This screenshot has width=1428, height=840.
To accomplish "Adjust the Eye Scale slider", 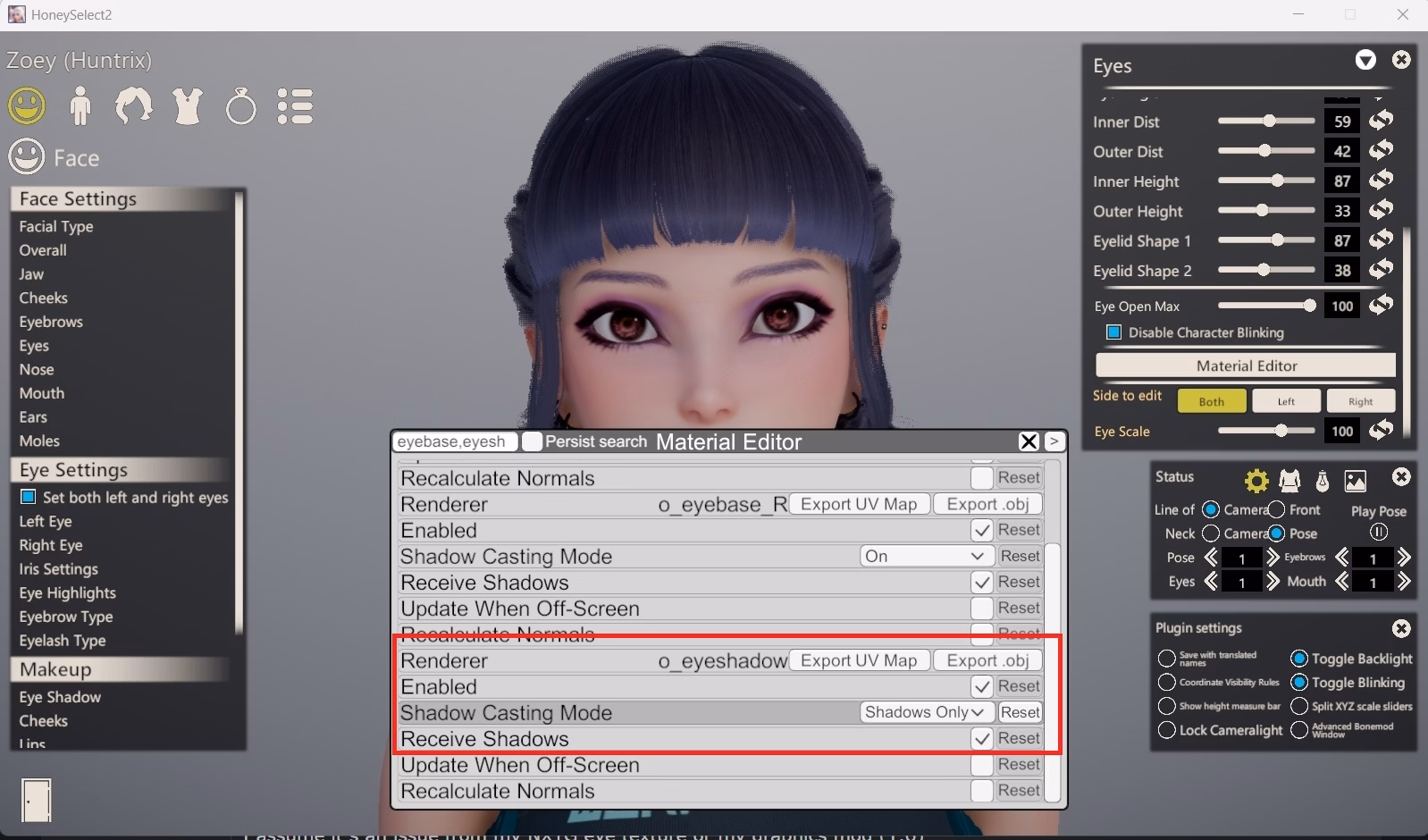I will (x=1281, y=431).
